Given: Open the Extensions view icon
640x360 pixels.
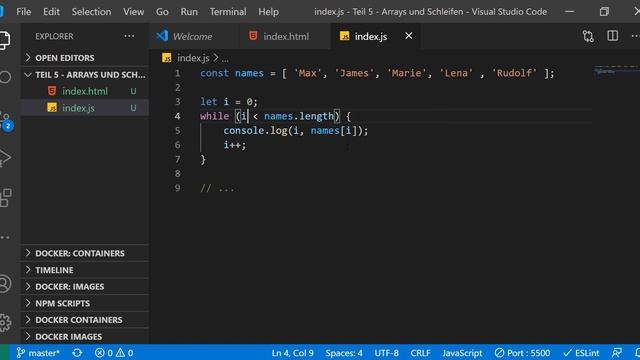Looking at the screenshot, I should 6,198.
